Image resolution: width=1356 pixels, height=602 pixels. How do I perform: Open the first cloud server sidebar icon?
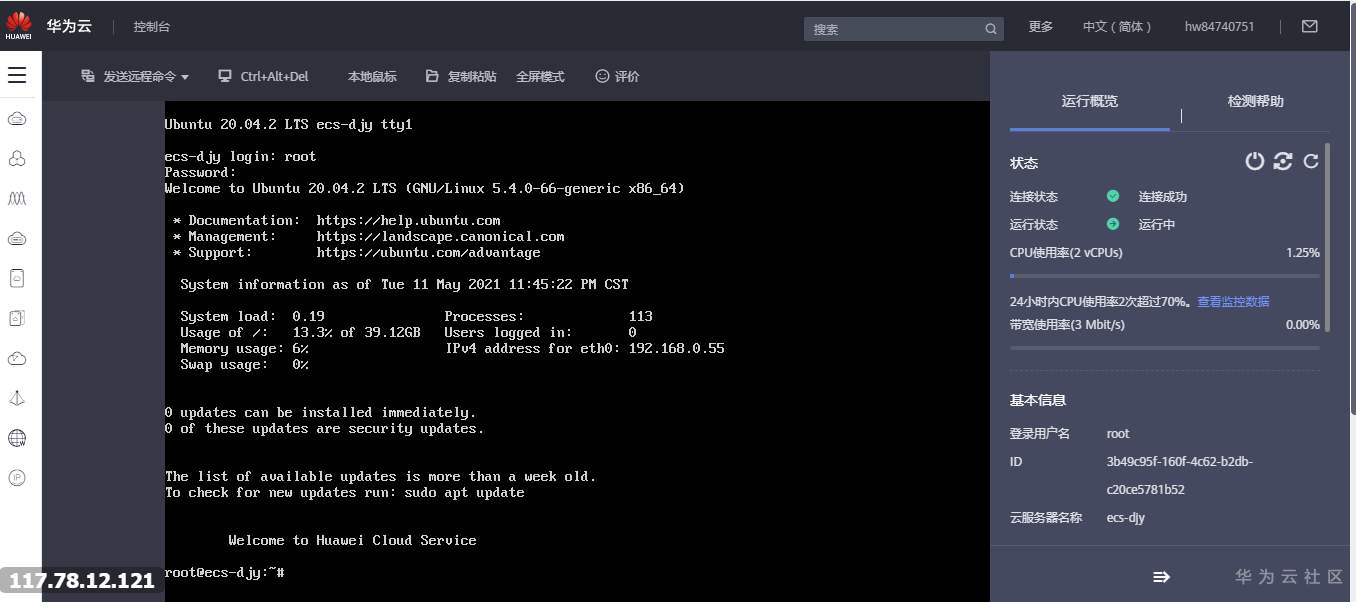tap(17, 119)
